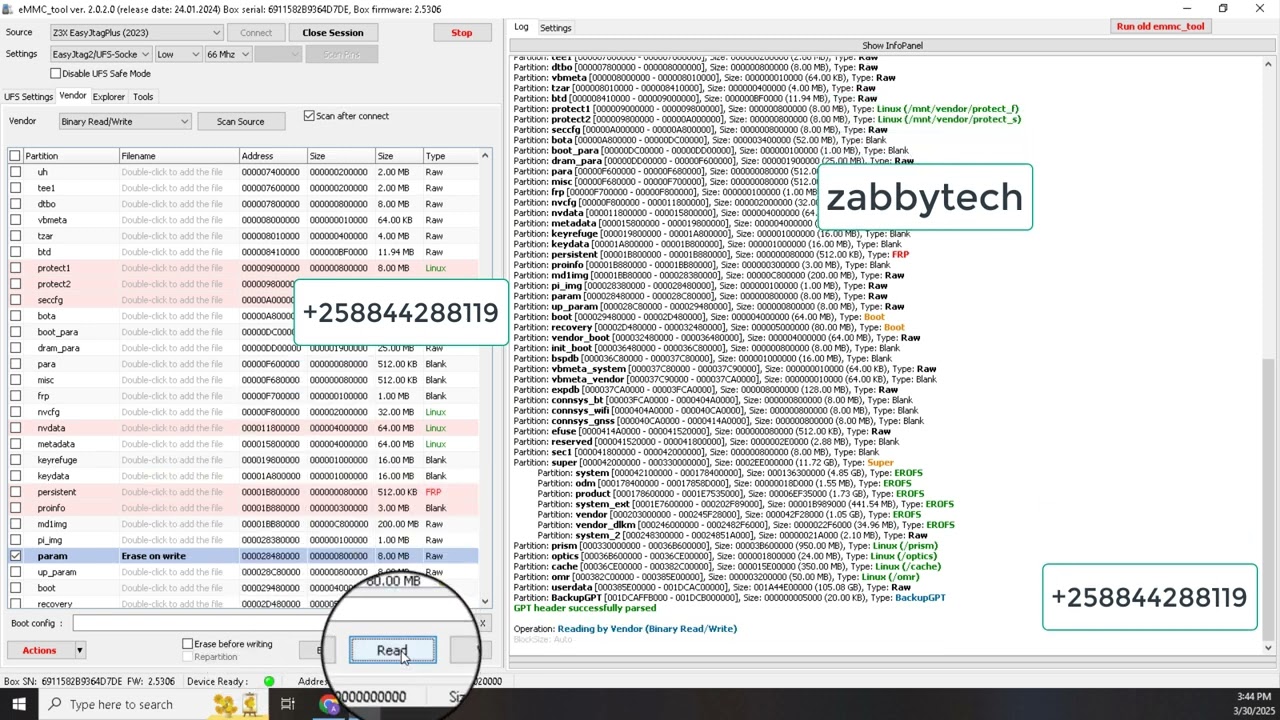The image size is (1280, 720).
Task: Click the Scan Source button
Action: tap(240, 122)
